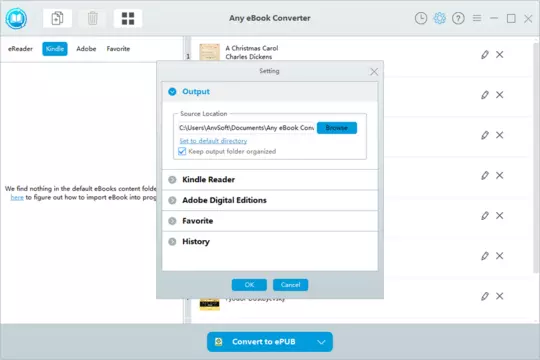Confirm settings with OK button

coord(249,285)
